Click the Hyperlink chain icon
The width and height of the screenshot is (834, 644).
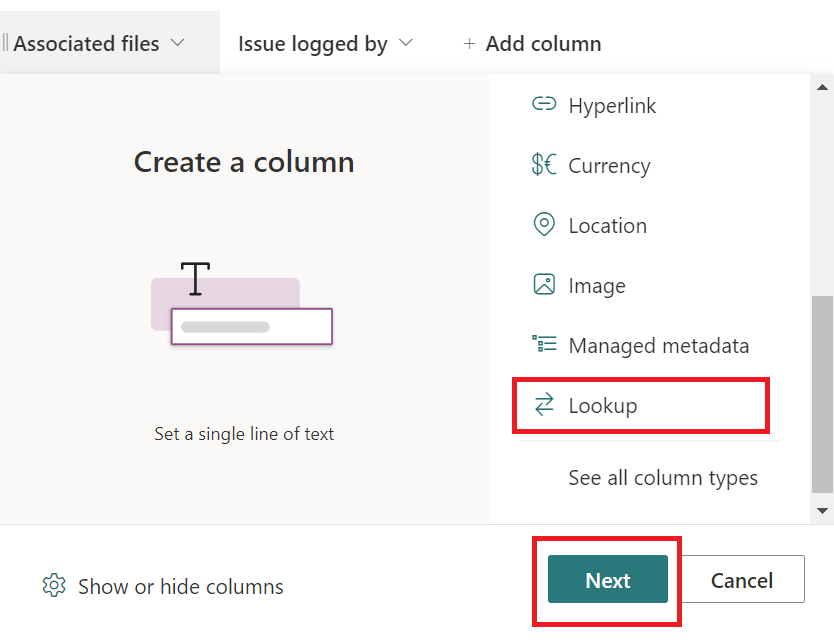[544, 105]
